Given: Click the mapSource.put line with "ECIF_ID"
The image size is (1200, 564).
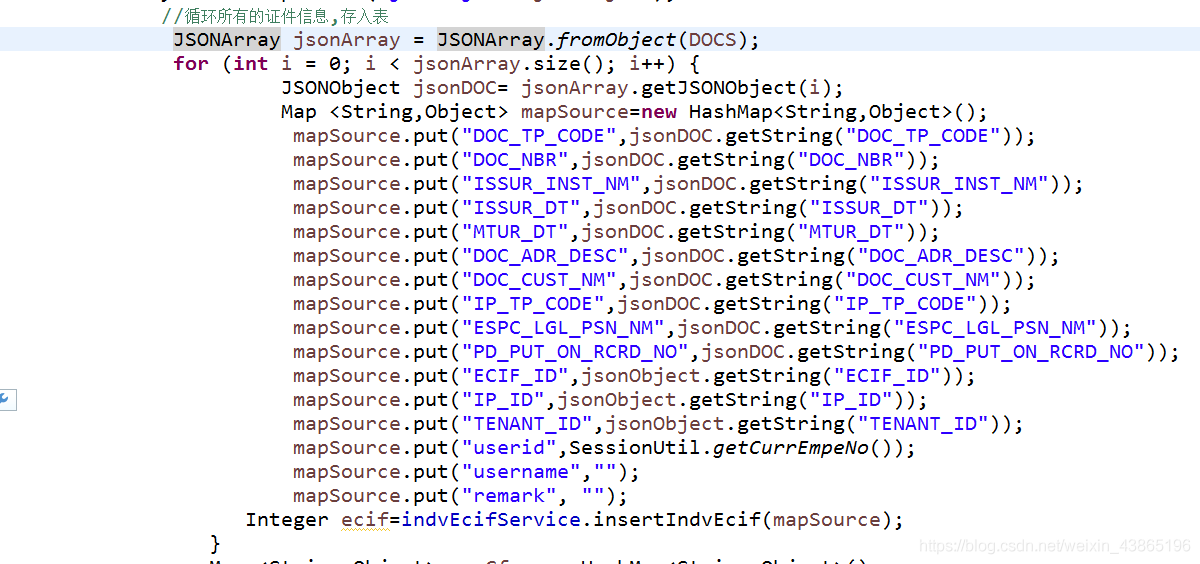Looking at the screenshot, I should click(x=634, y=376).
